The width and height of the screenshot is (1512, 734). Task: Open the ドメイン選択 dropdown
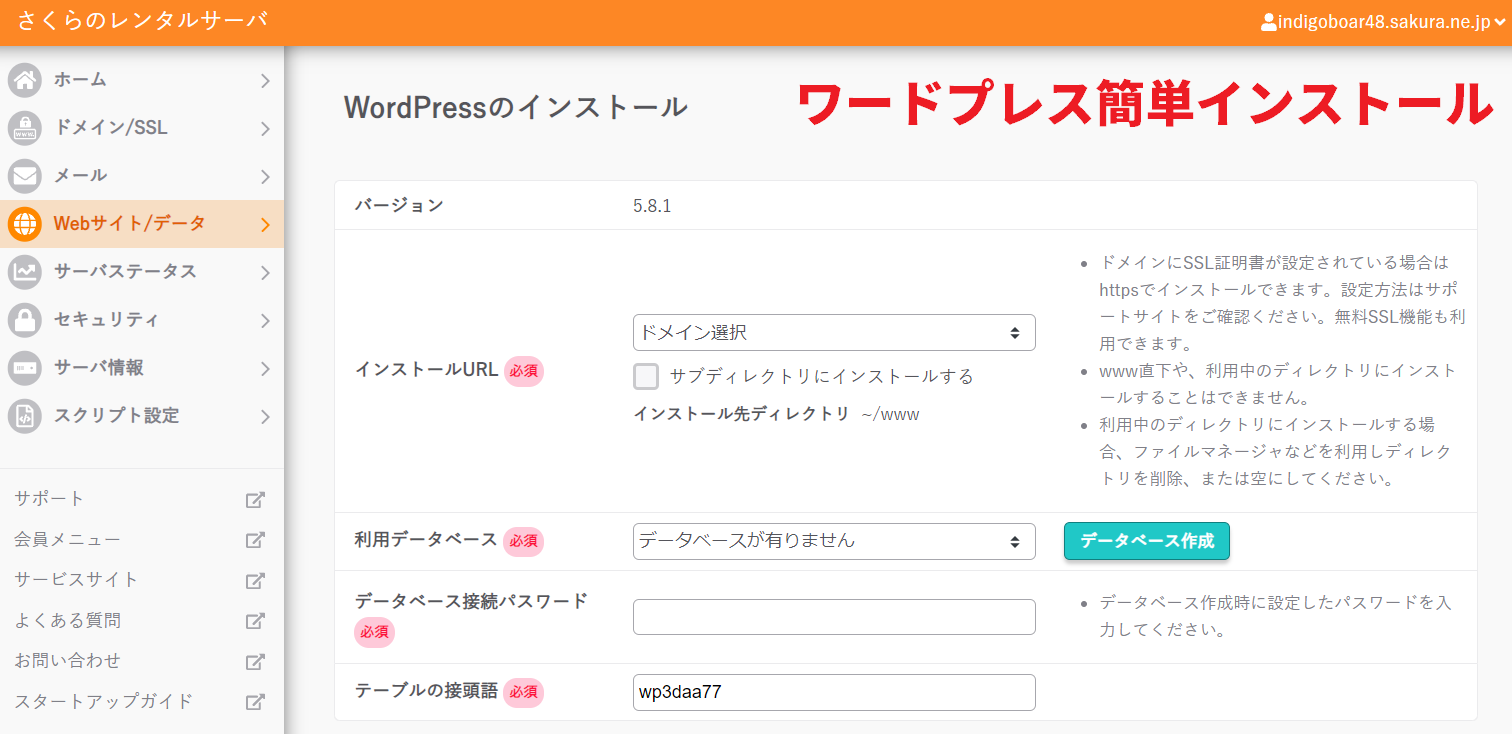click(x=834, y=332)
